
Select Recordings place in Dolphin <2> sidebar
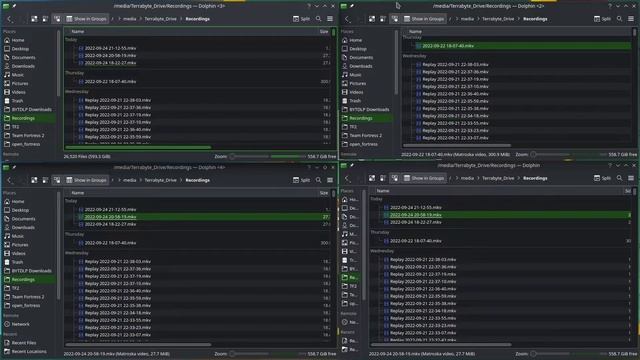[367, 118]
